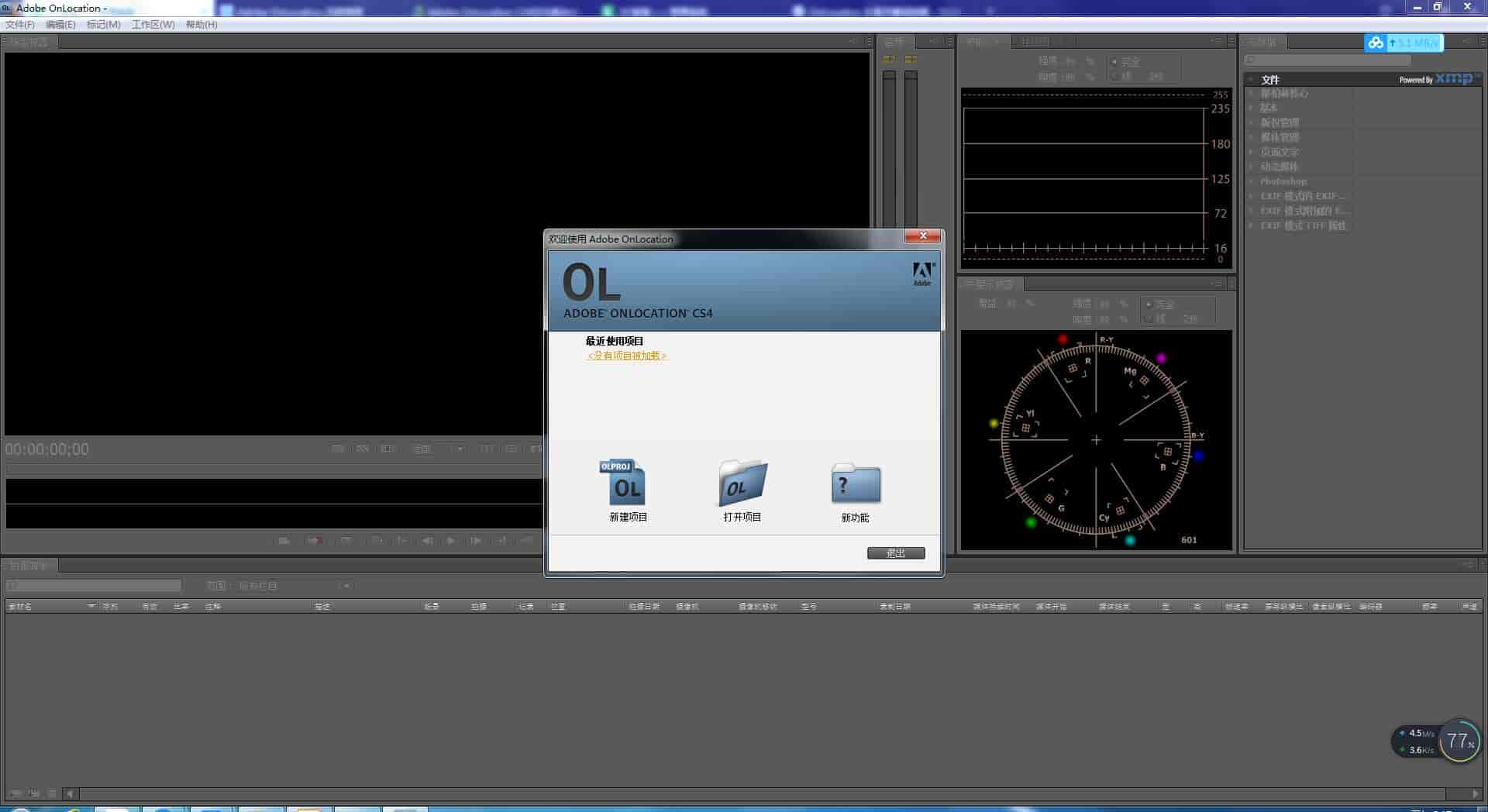Click the red record button below the monitor
1488x812 pixels.
315,540
